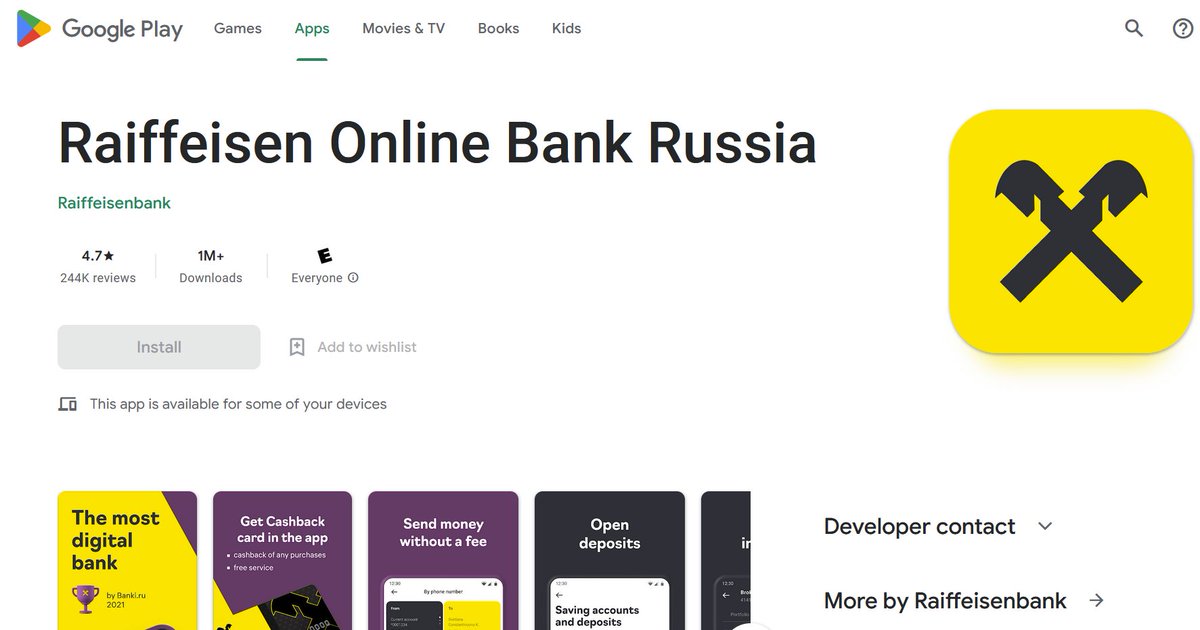Open the help question mark icon

click(x=1183, y=29)
